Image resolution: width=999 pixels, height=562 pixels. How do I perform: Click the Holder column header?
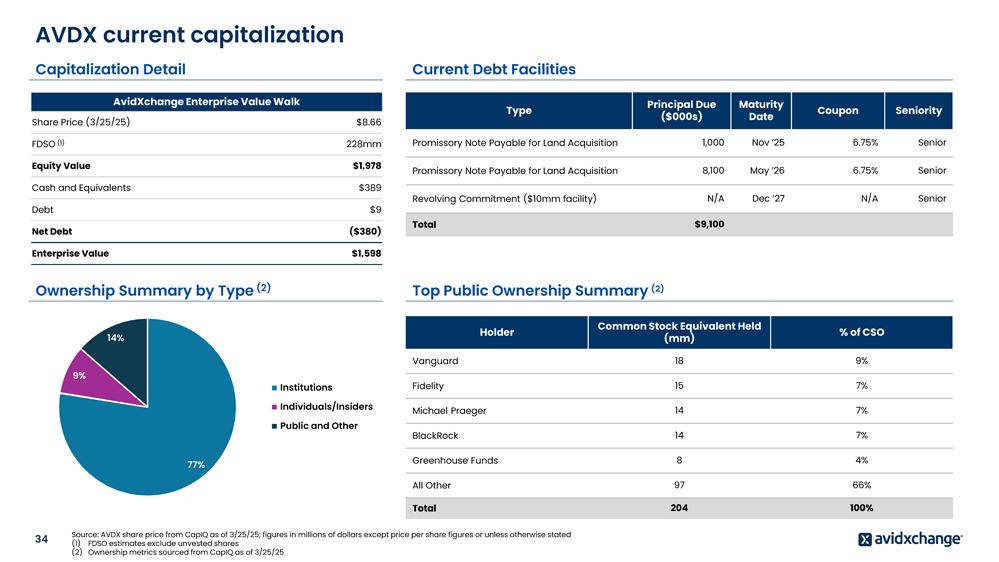[x=496, y=333]
